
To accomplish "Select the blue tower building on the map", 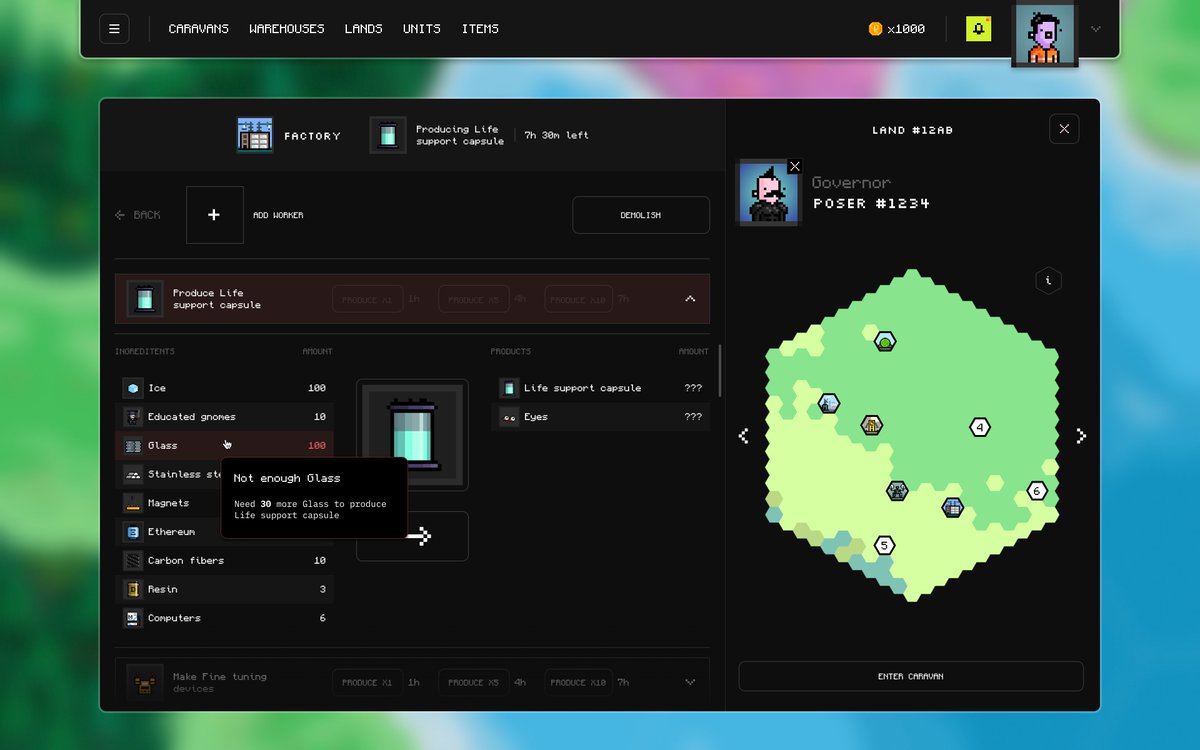I will pos(828,403).
